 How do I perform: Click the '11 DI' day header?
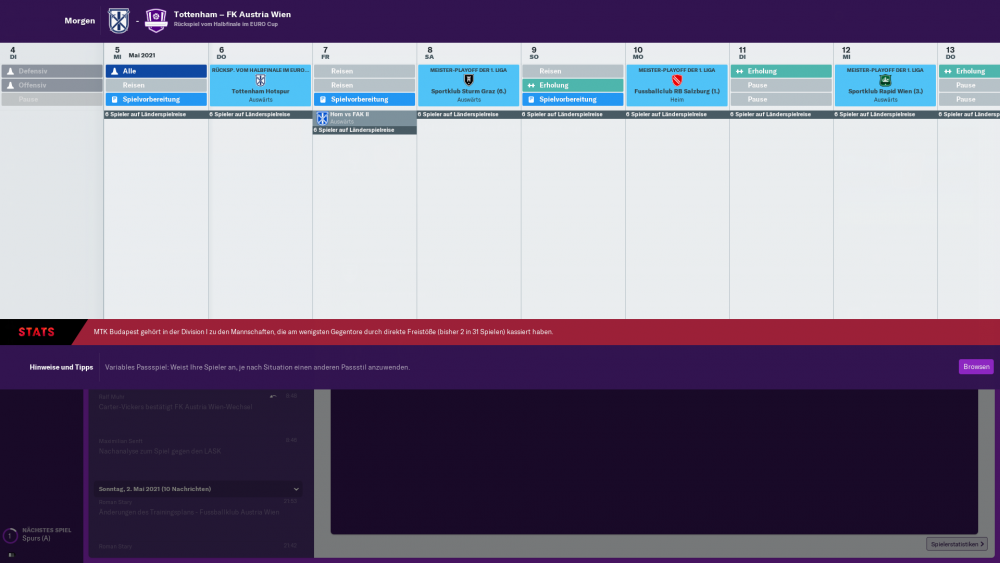click(742, 53)
